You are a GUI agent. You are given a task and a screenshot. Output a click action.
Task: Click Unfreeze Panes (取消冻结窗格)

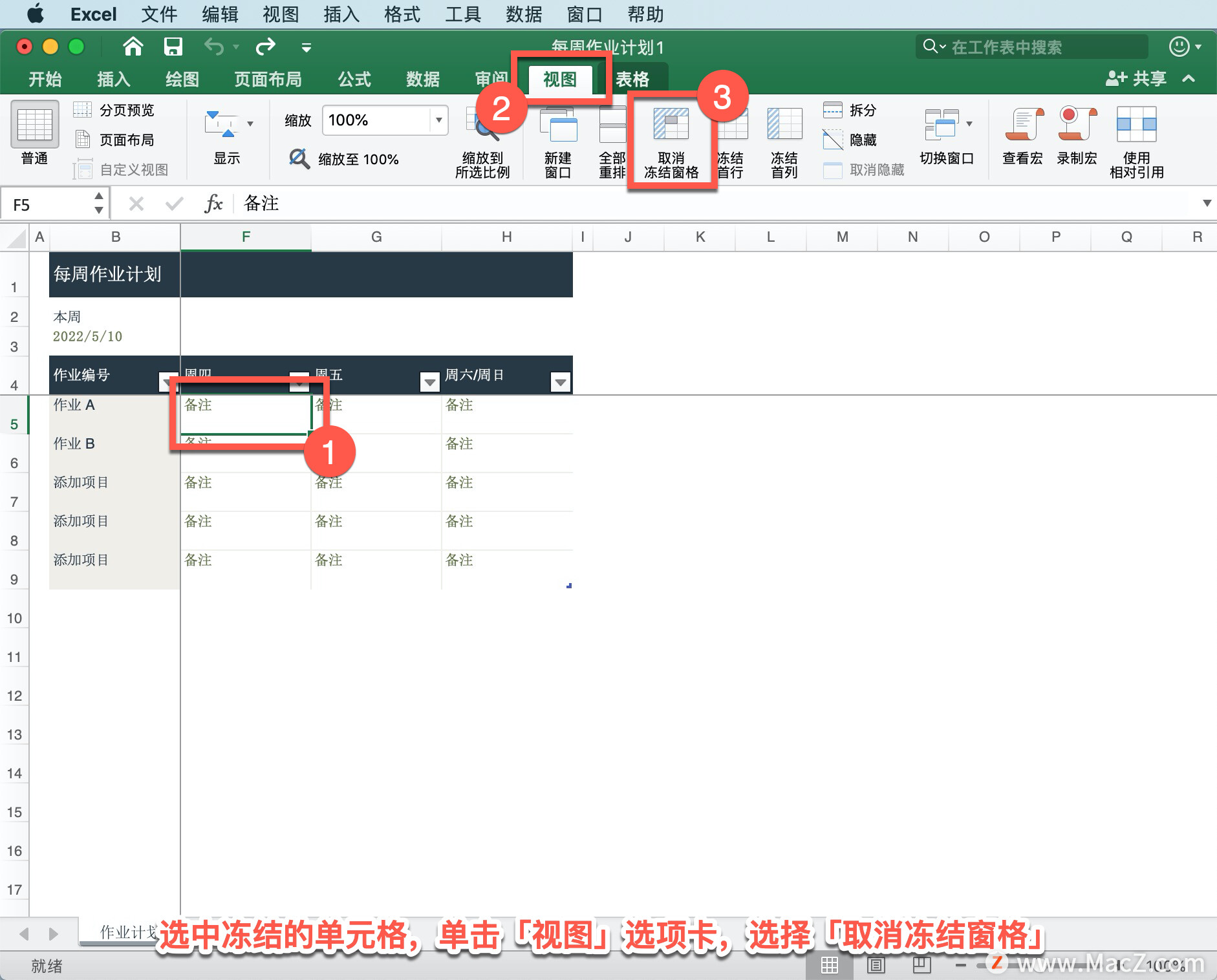tap(671, 144)
